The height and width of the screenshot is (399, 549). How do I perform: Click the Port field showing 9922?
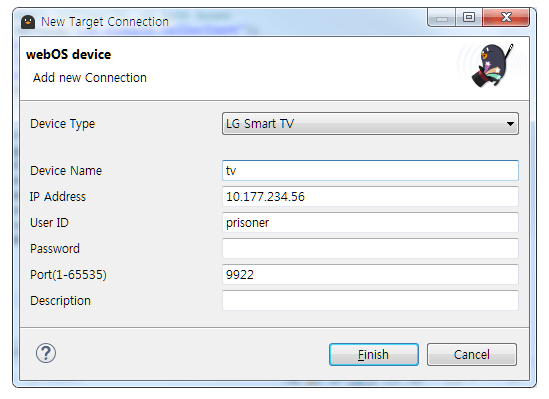point(370,274)
